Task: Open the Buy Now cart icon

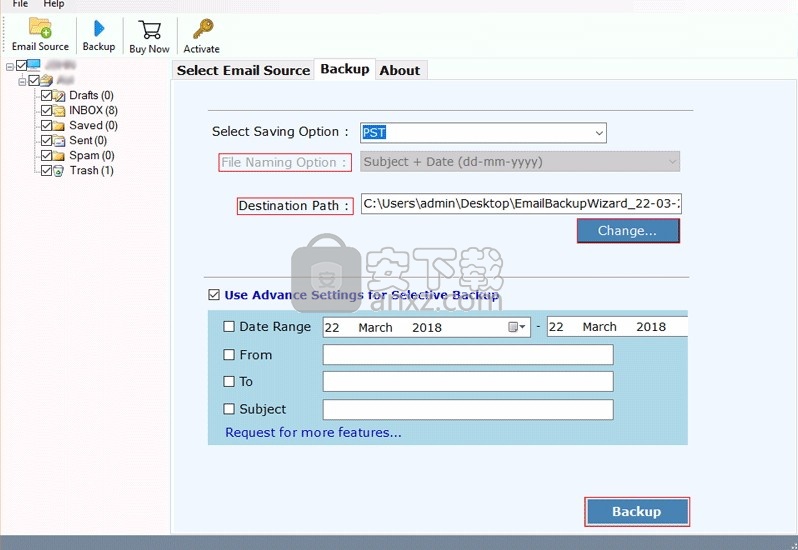Action: click(x=149, y=30)
